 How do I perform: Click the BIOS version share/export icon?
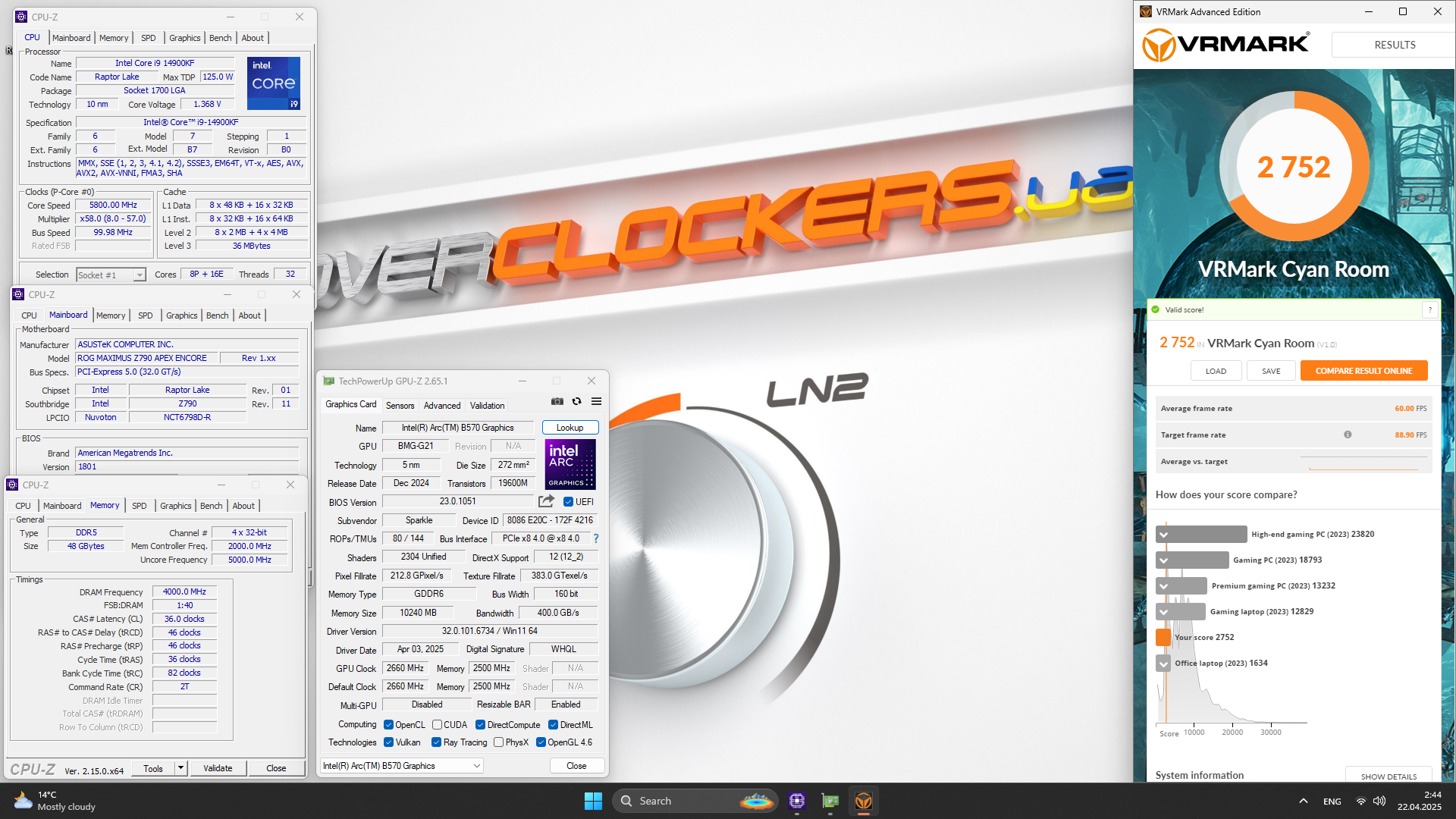pyautogui.click(x=546, y=501)
